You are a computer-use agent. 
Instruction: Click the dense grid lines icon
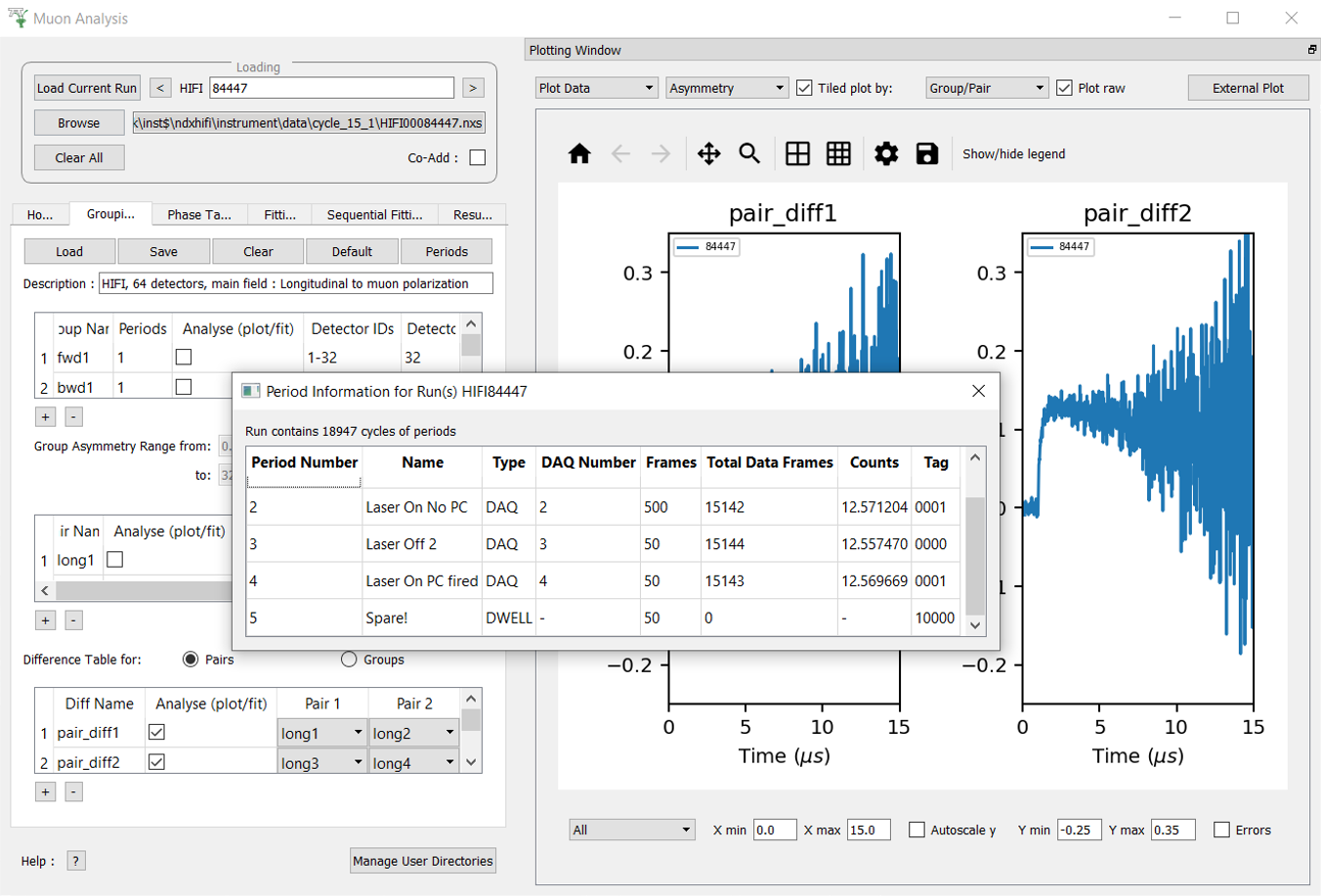click(x=838, y=153)
